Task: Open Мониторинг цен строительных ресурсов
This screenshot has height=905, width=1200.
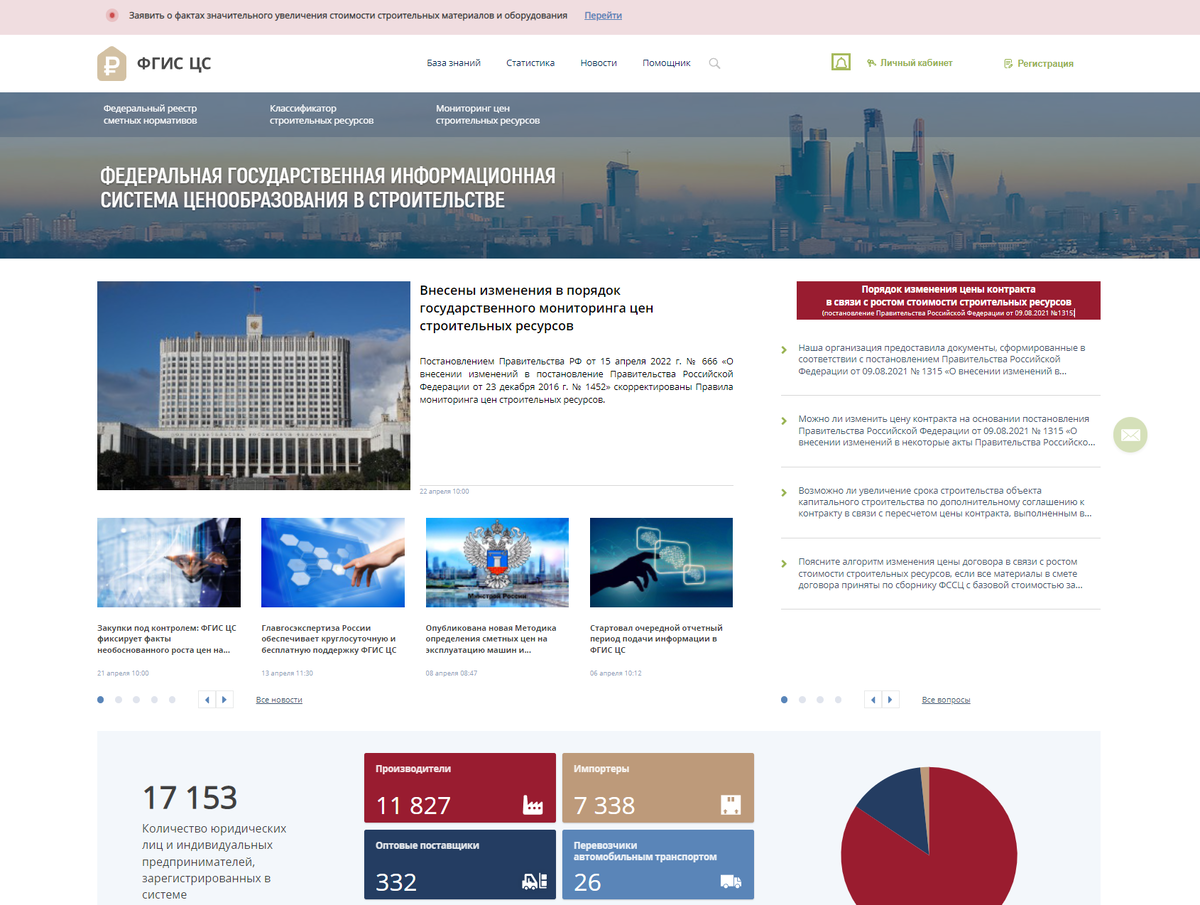Action: (488, 114)
